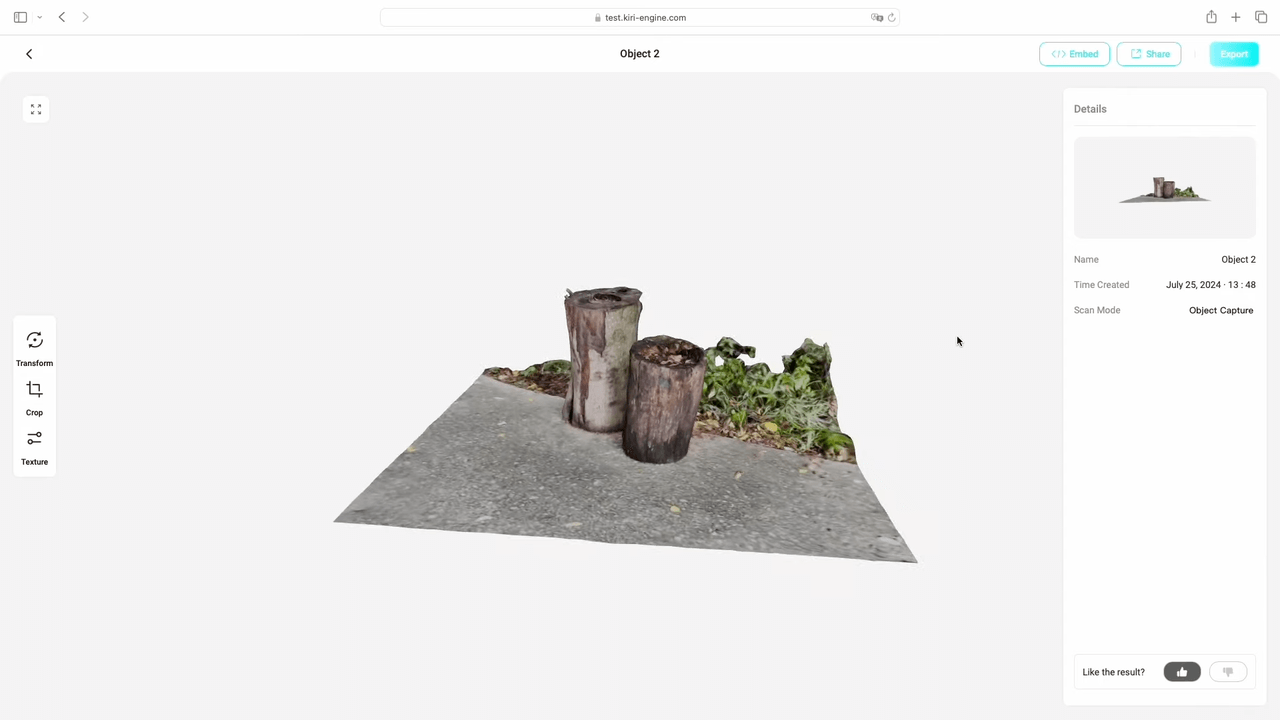
Task: Go back one page in Safari
Action: pos(62,17)
